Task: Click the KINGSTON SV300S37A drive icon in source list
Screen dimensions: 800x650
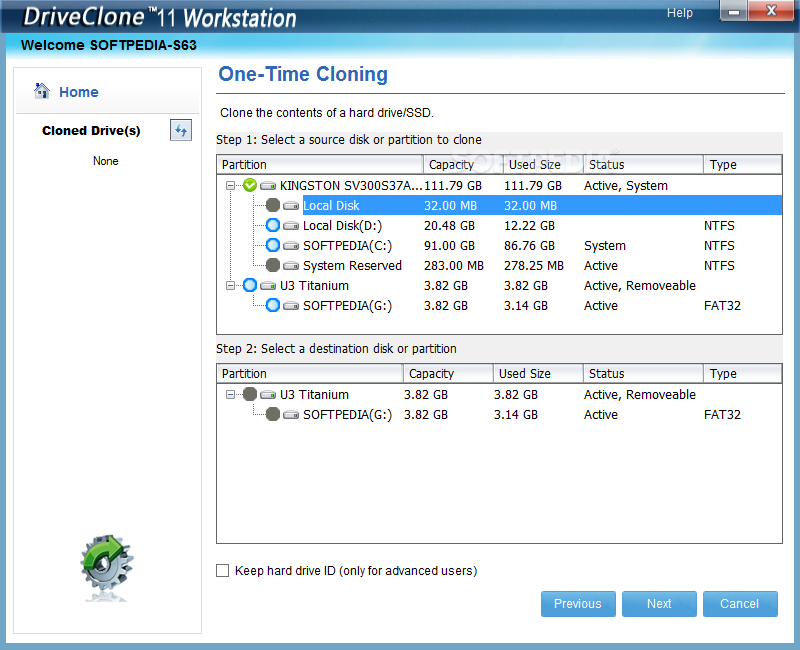Action: pyautogui.click(x=268, y=186)
